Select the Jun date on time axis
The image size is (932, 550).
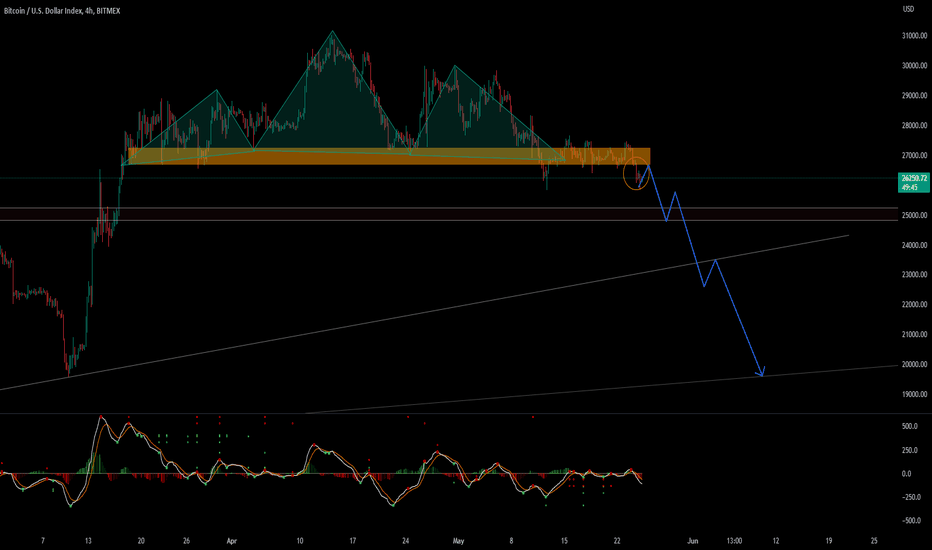(x=692, y=541)
